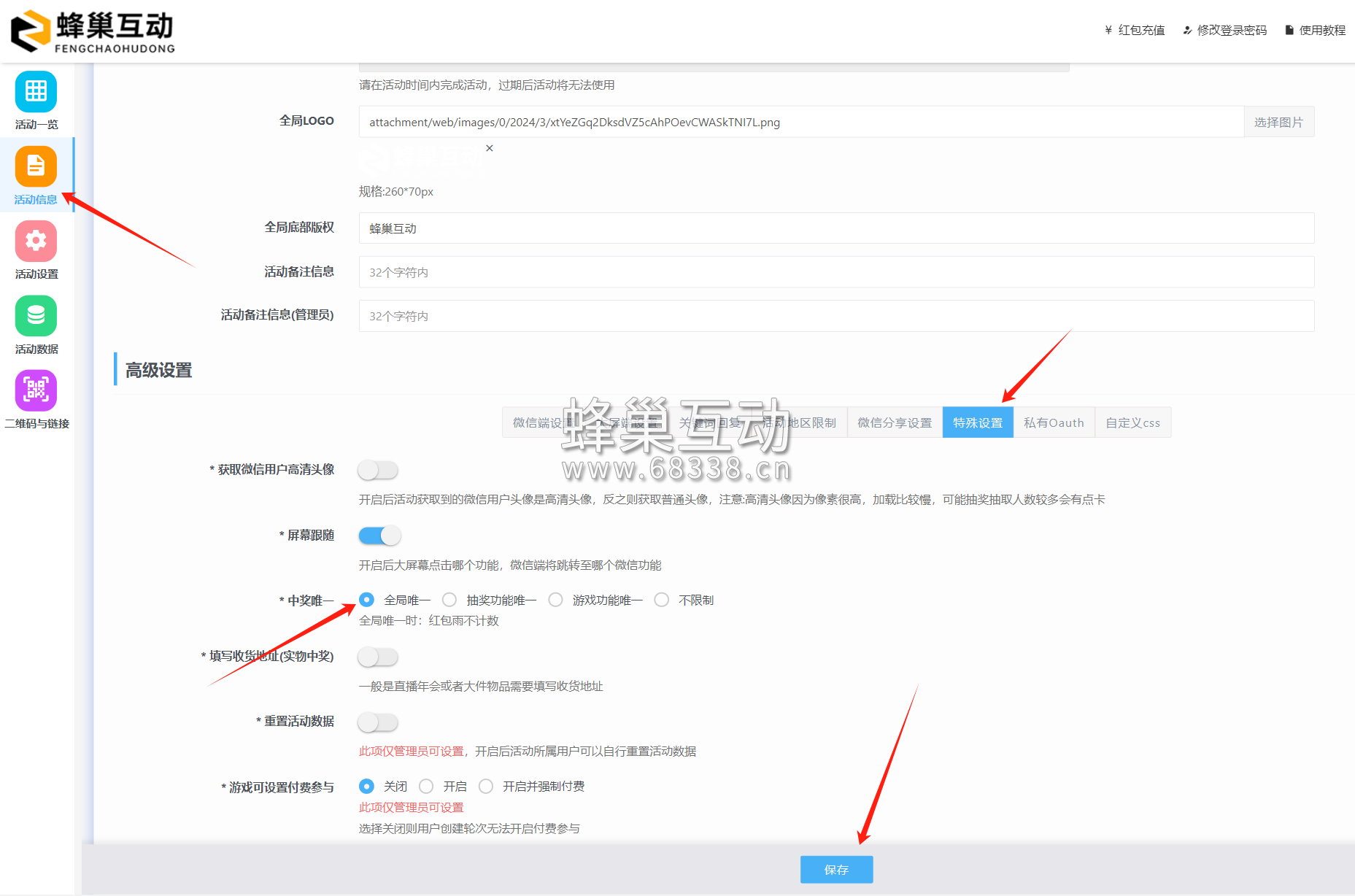Screen dimensions: 1355x896
Task: Open 二维码与链接 in the sidebar
Action: pyautogui.click(x=35, y=399)
